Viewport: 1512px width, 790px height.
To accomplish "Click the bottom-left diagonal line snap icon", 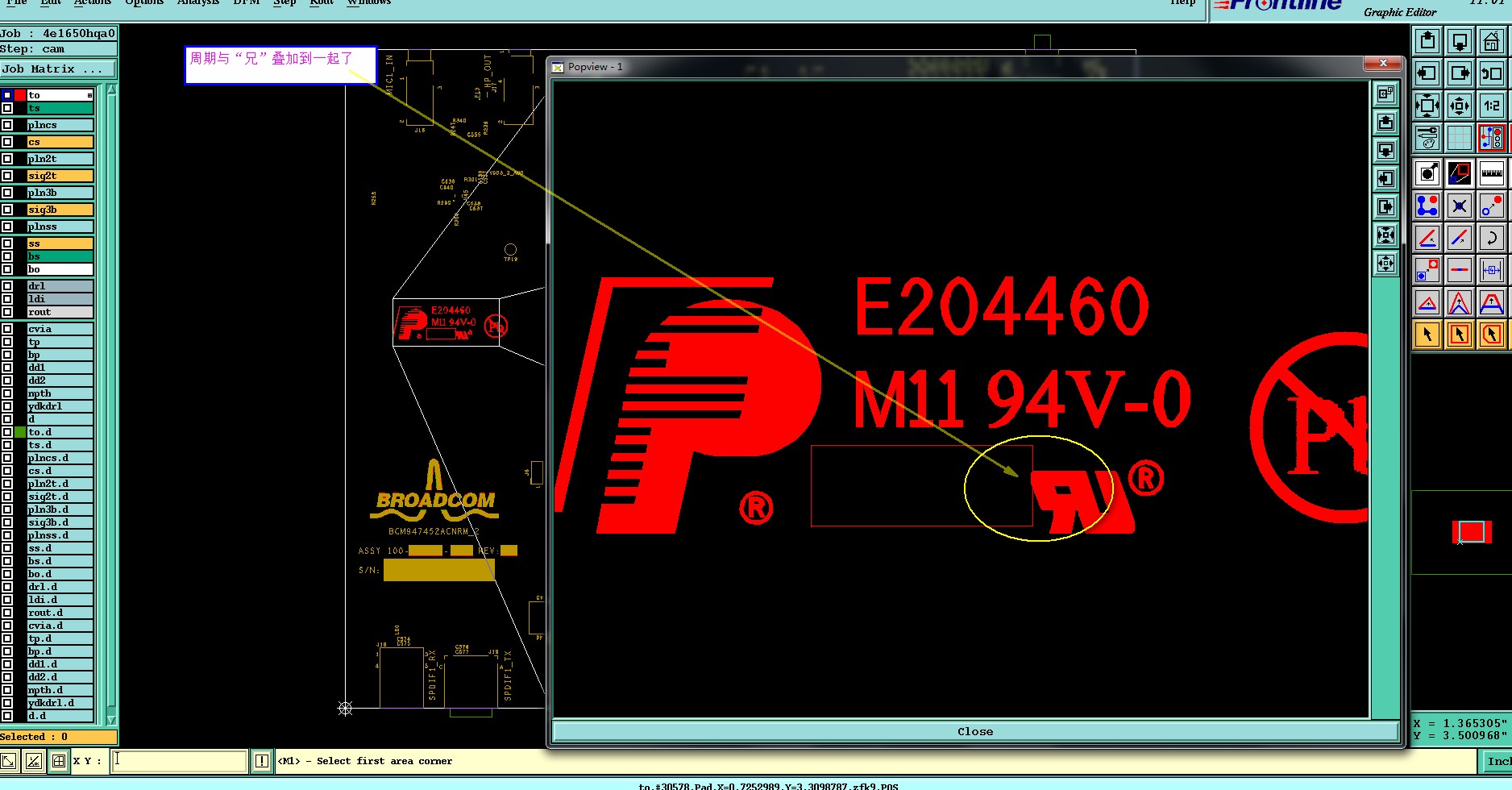I will click(9, 760).
